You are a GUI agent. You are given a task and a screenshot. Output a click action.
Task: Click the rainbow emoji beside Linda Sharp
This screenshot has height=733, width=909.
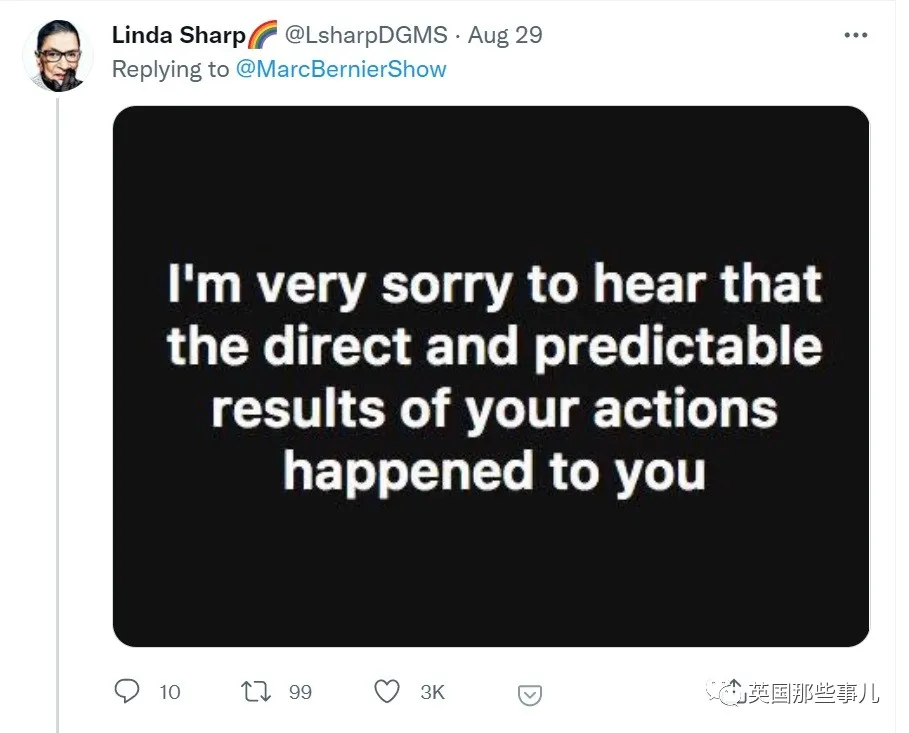tap(262, 35)
